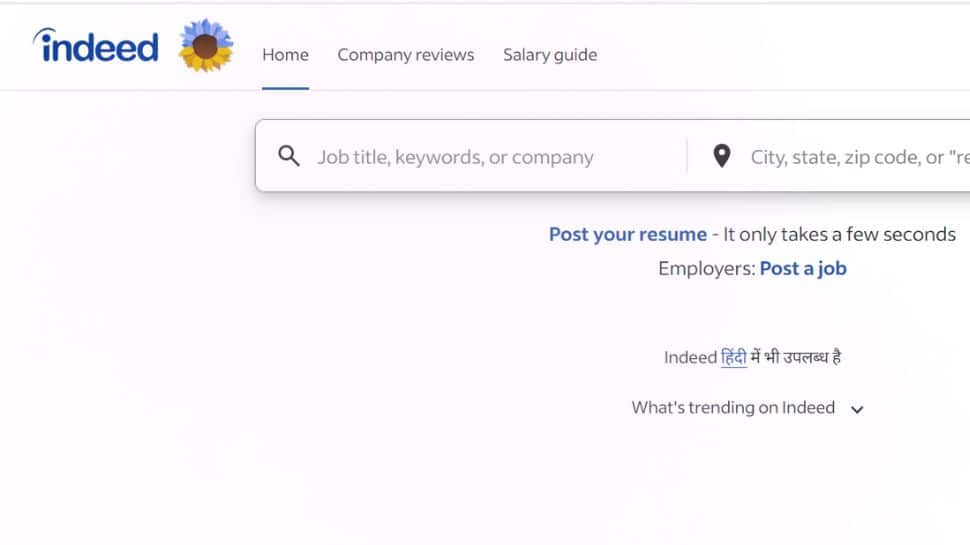The height and width of the screenshot is (545, 970).
Task: Click the 'Employers:' label
Action: tap(706, 268)
